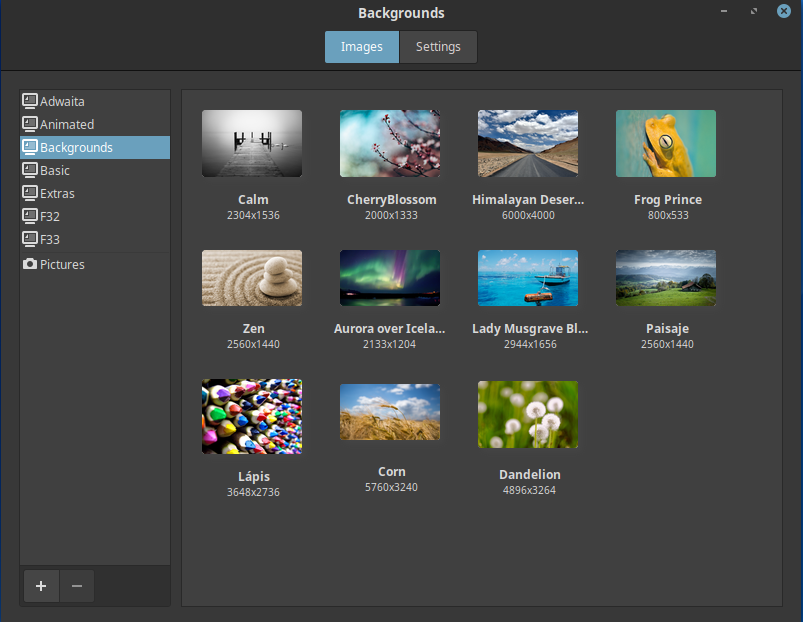This screenshot has width=803, height=622.
Task: Switch to the Images tab
Action: coord(362,47)
